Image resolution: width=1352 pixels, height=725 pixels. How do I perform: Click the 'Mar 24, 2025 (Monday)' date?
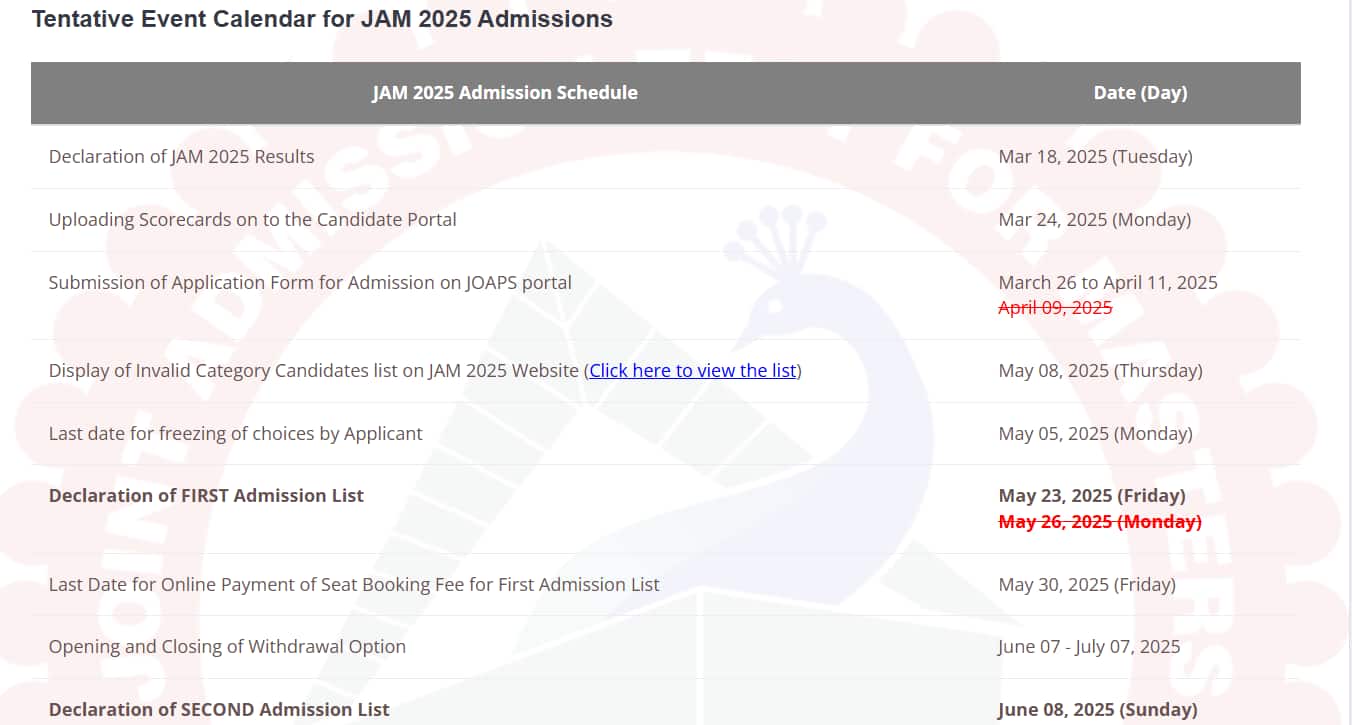point(1094,219)
